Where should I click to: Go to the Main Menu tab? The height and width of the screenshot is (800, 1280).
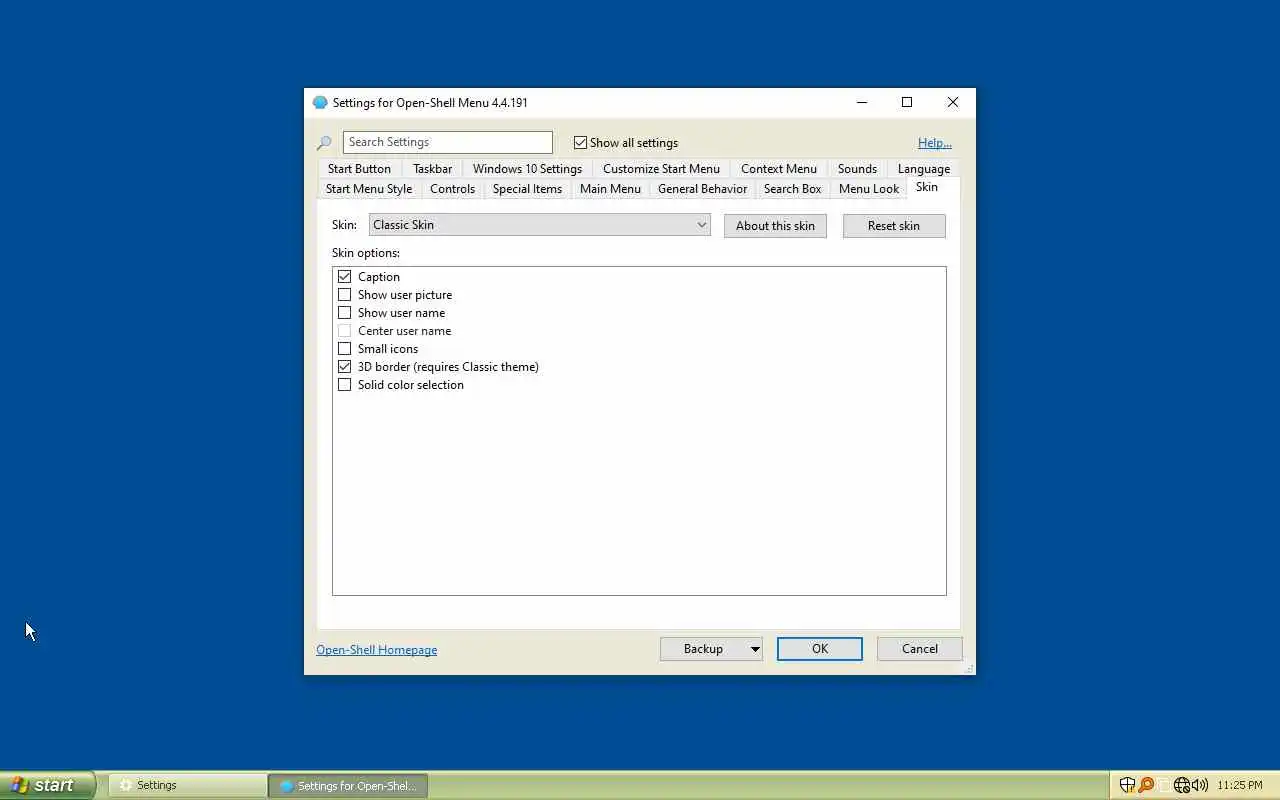coord(610,188)
